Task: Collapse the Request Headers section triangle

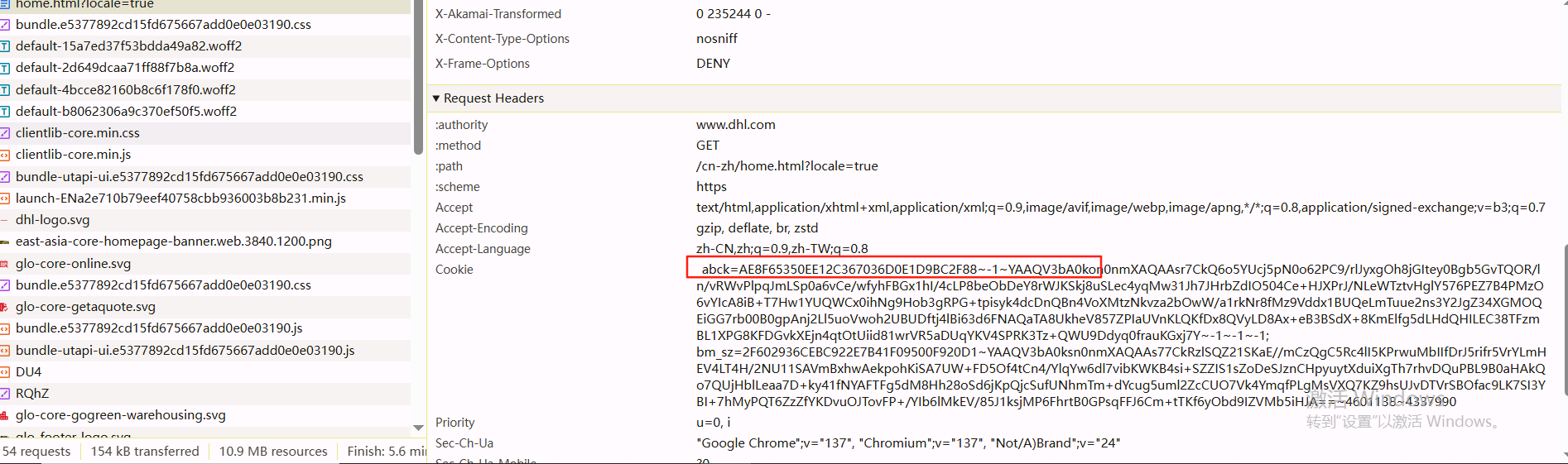Action: (436, 98)
